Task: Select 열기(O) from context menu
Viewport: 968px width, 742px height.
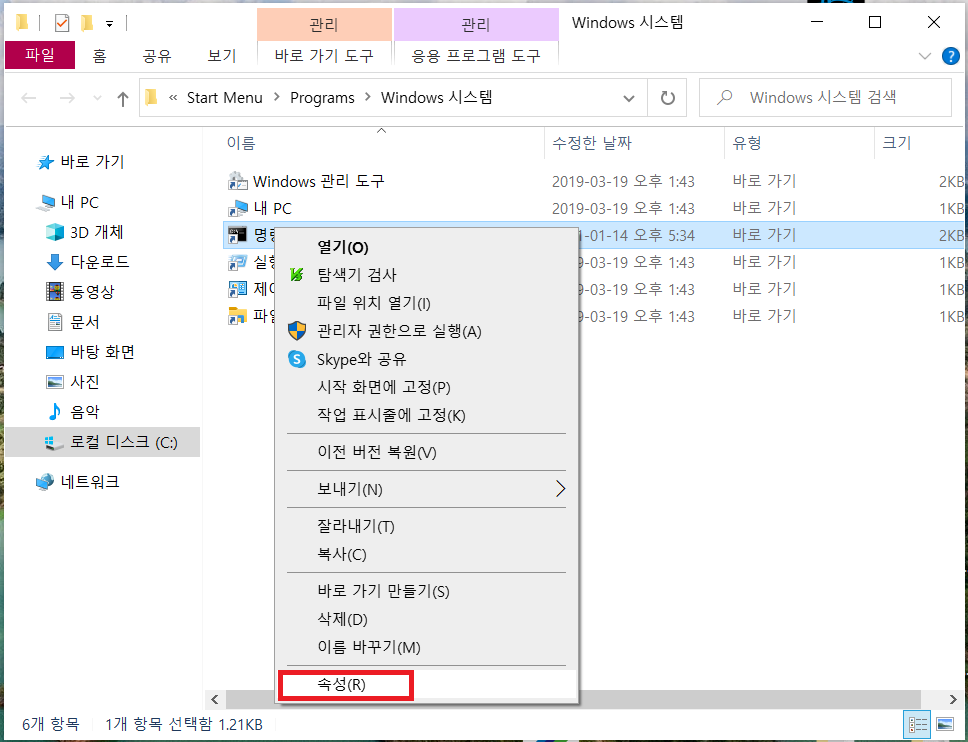Action: click(427, 248)
